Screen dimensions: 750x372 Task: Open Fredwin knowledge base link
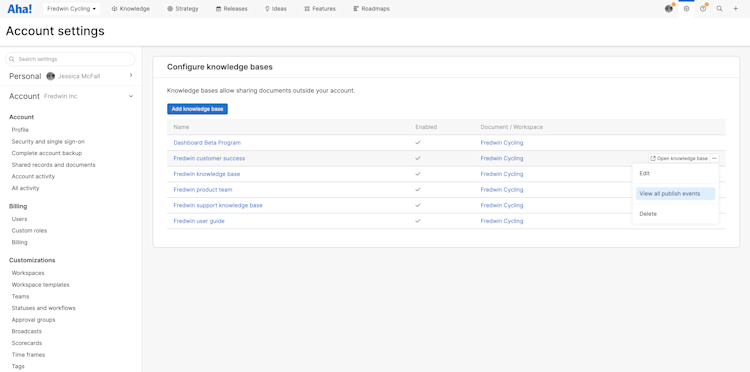click(207, 174)
